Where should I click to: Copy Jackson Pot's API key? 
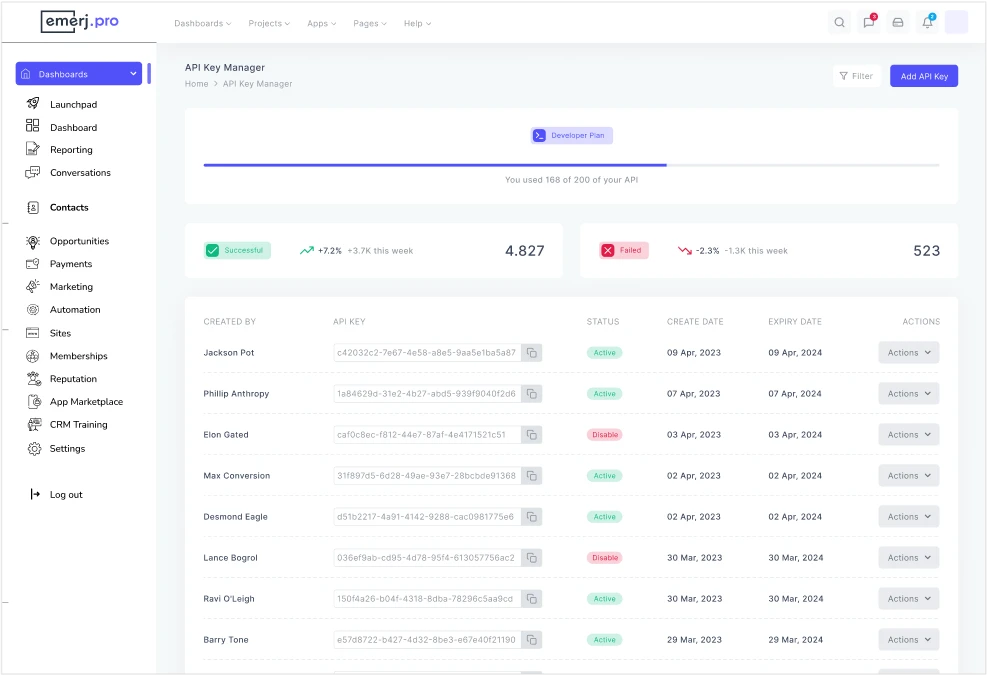click(x=532, y=353)
